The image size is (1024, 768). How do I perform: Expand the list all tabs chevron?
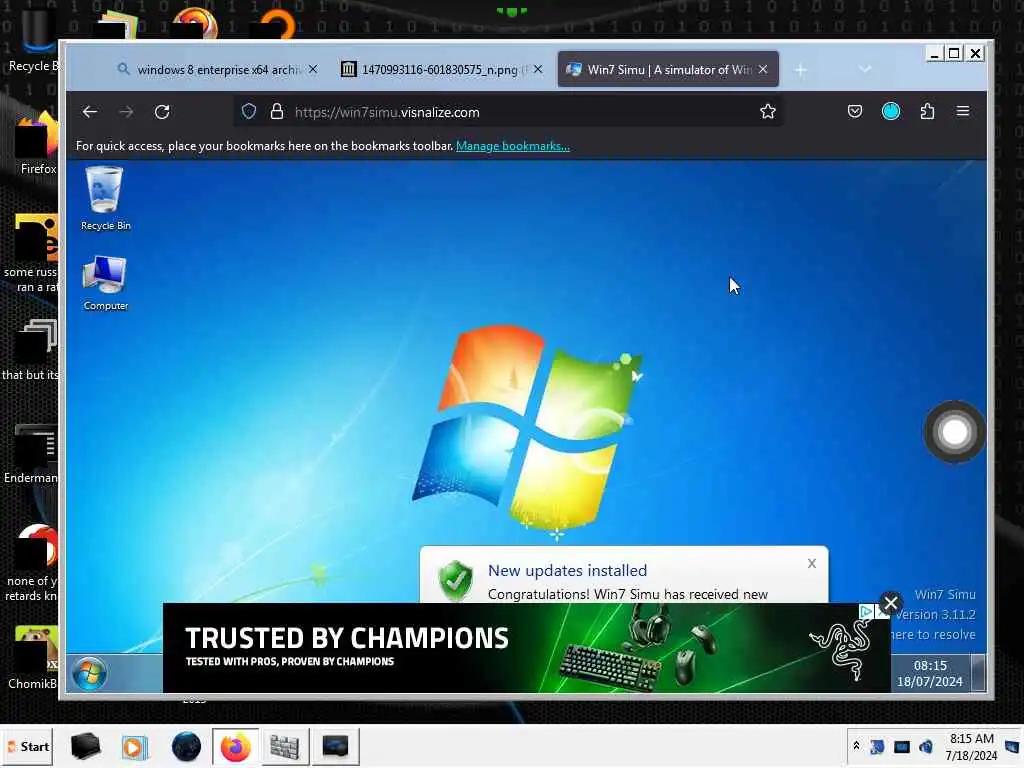(x=865, y=69)
